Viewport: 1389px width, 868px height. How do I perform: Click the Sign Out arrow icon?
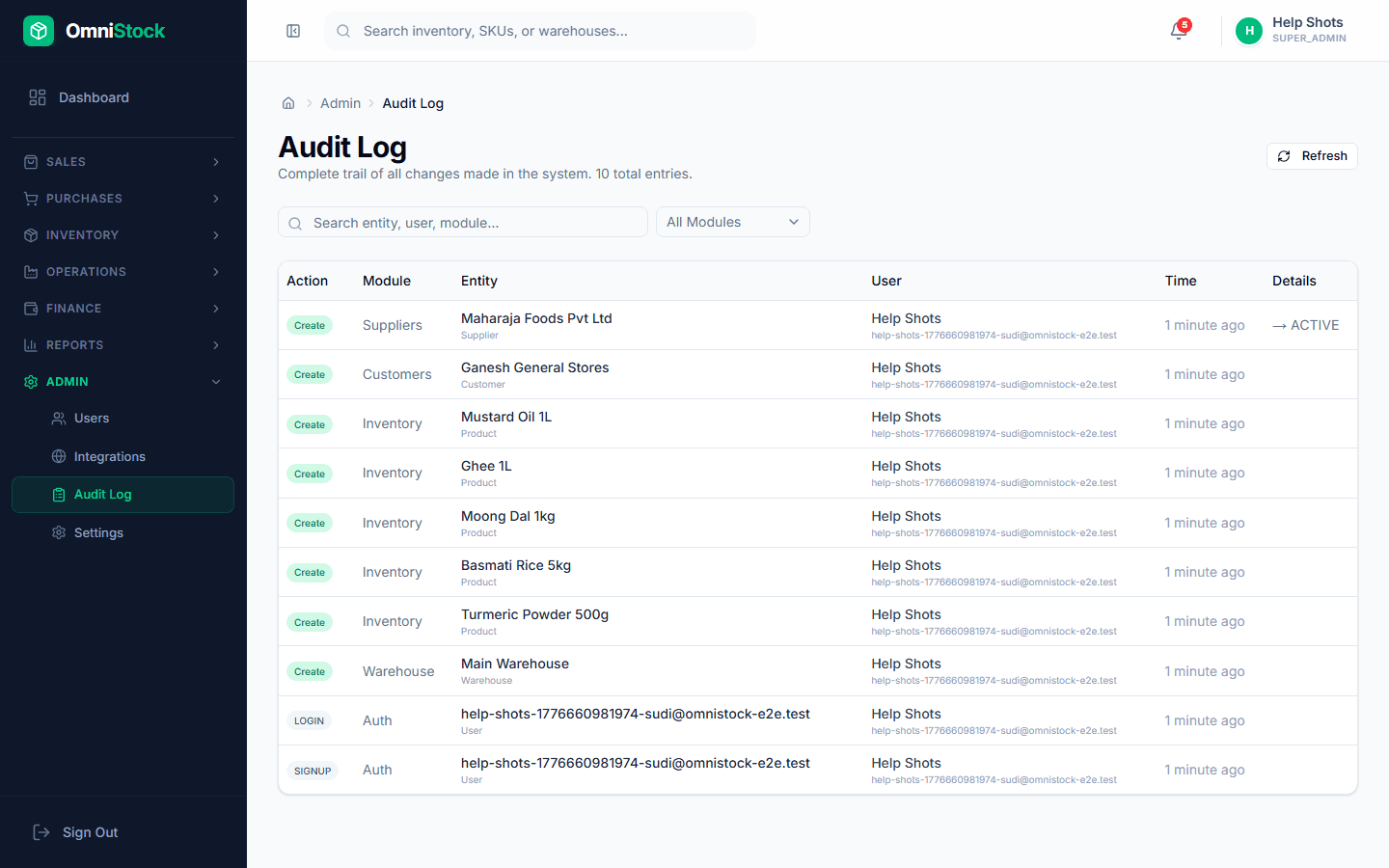(41, 832)
